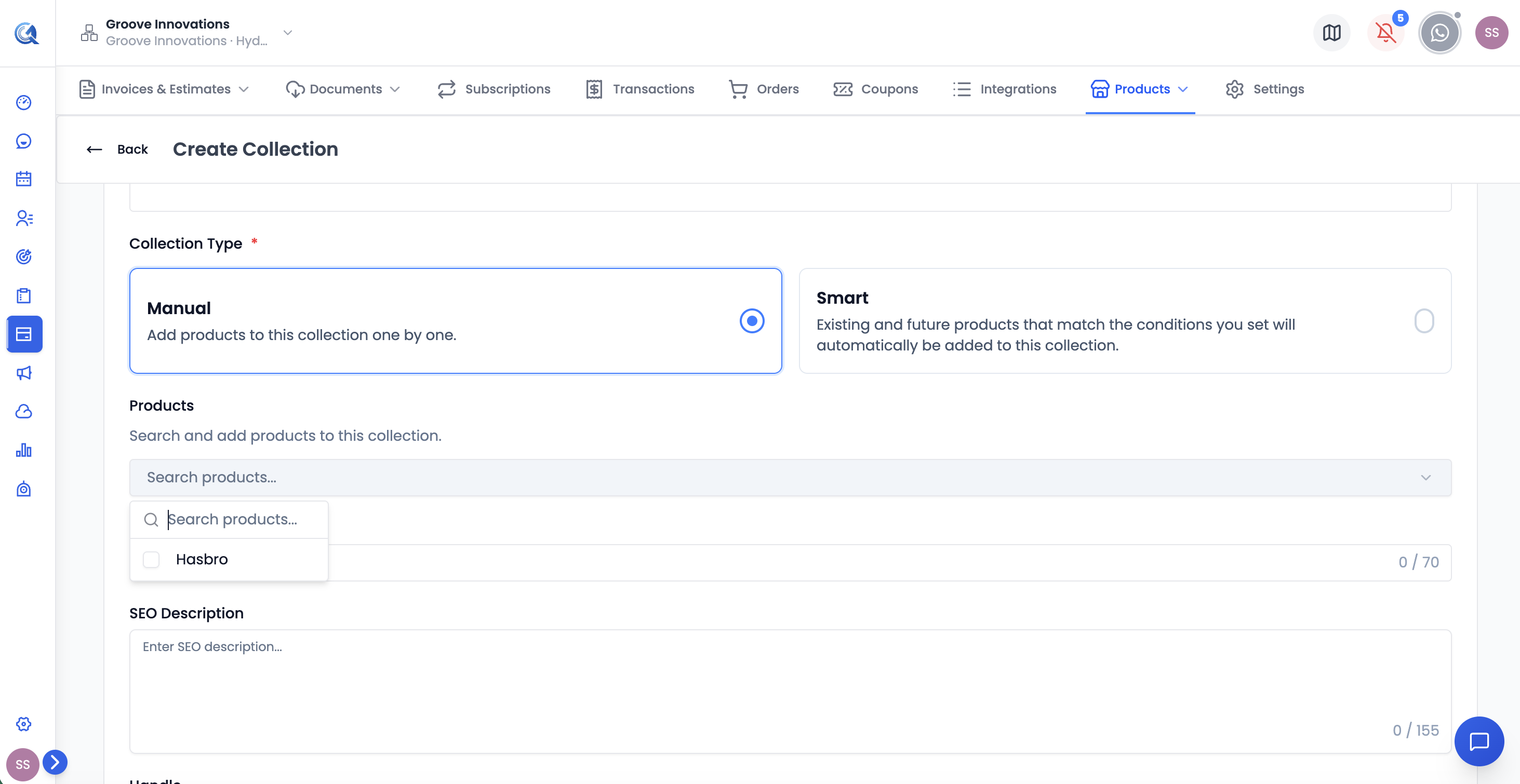Viewport: 1520px width, 784px height.
Task: Click the app logo at top left
Action: [26, 33]
